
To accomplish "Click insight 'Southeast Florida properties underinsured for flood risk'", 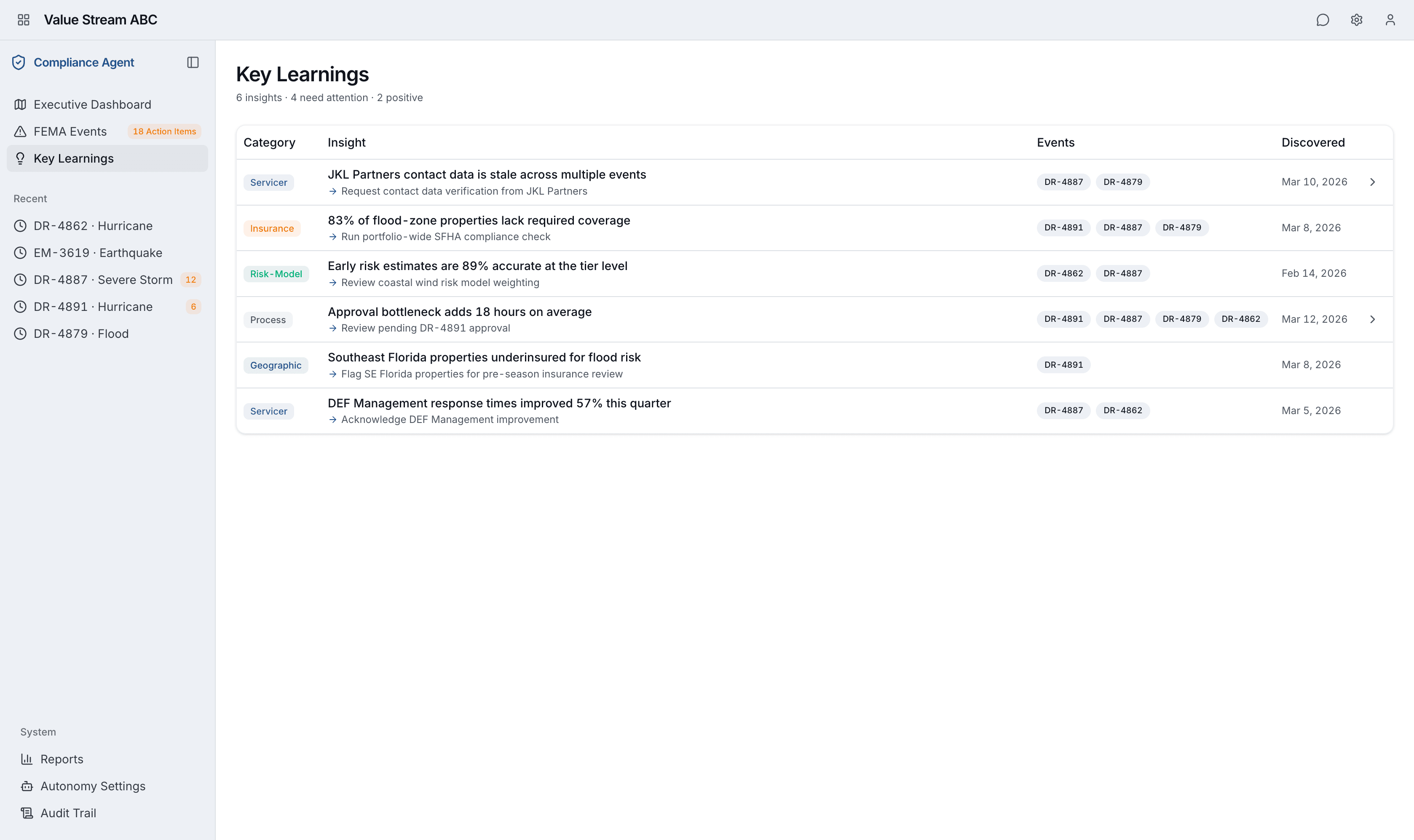I will pyautogui.click(x=484, y=357).
